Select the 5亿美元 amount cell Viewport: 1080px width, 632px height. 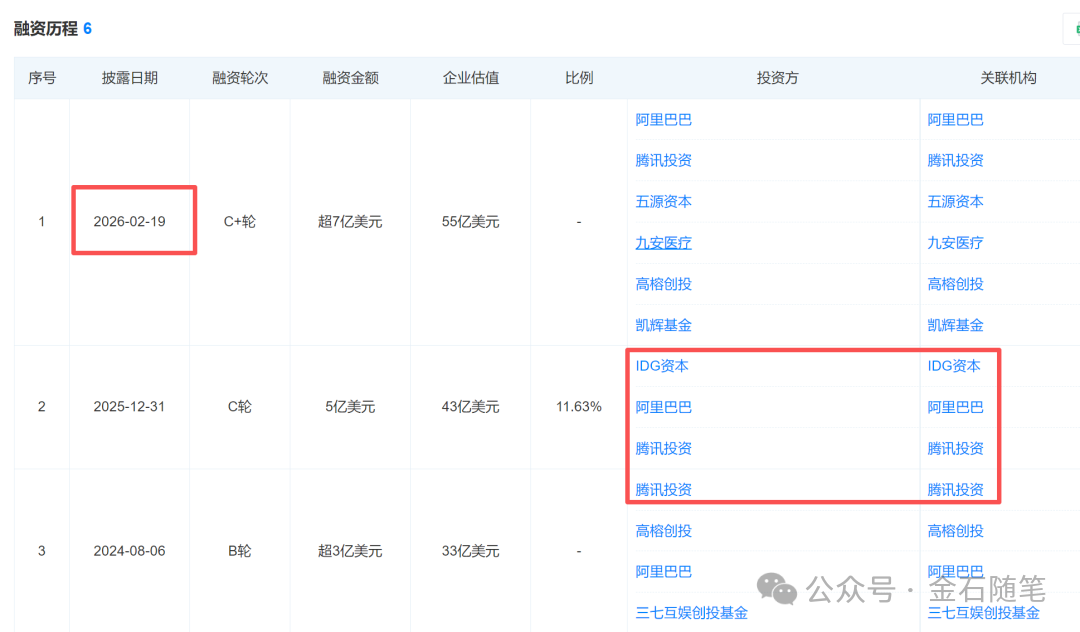[x=350, y=407]
